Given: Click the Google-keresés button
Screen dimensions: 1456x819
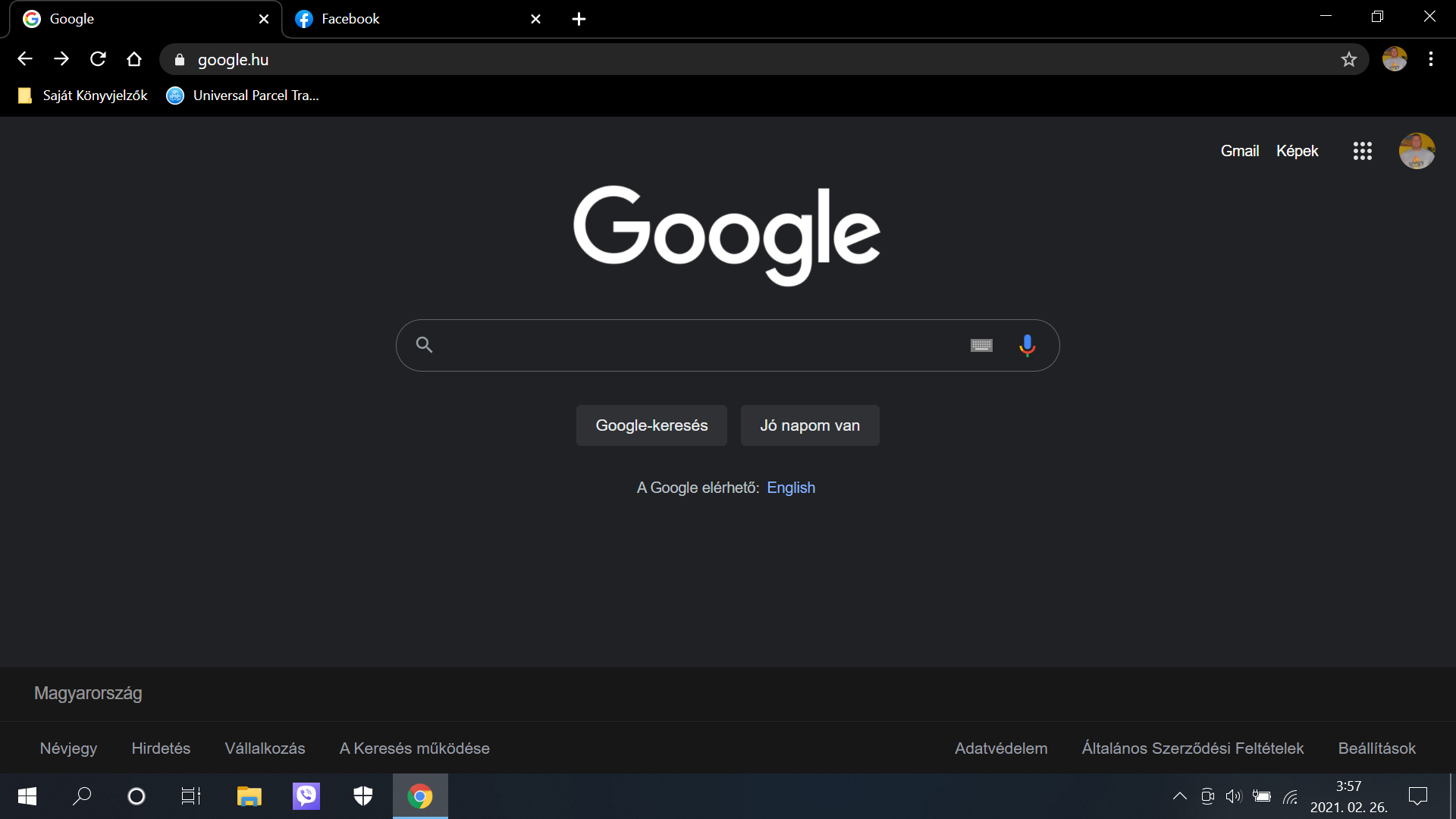Looking at the screenshot, I should [x=651, y=425].
